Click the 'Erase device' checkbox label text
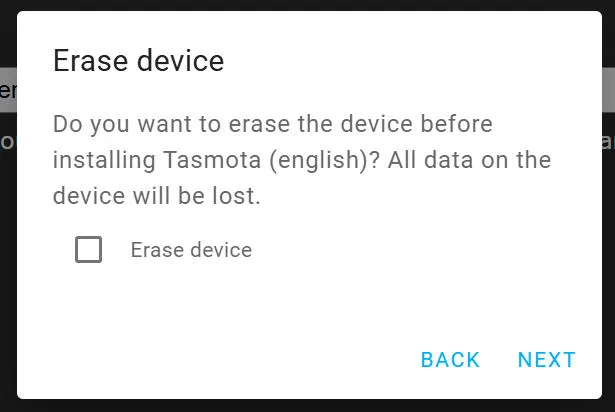This screenshot has height=412, width=615. [x=191, y=250]
